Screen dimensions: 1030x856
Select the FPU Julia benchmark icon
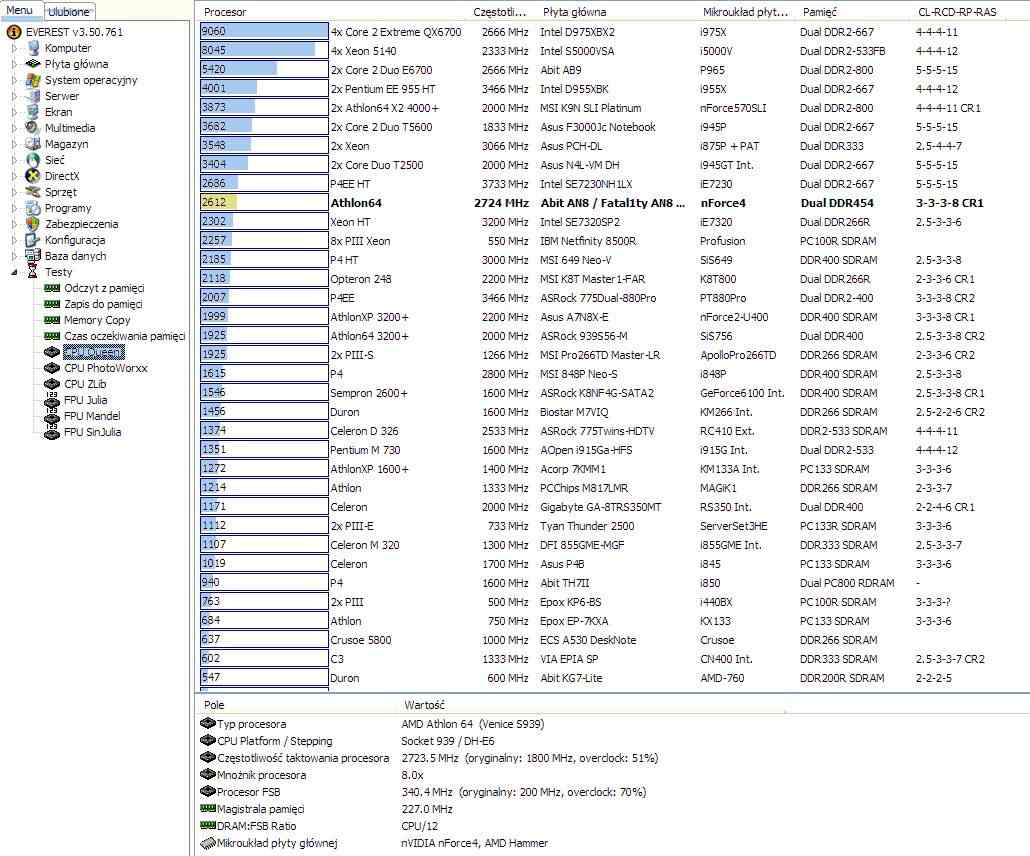tap(52, 399)
